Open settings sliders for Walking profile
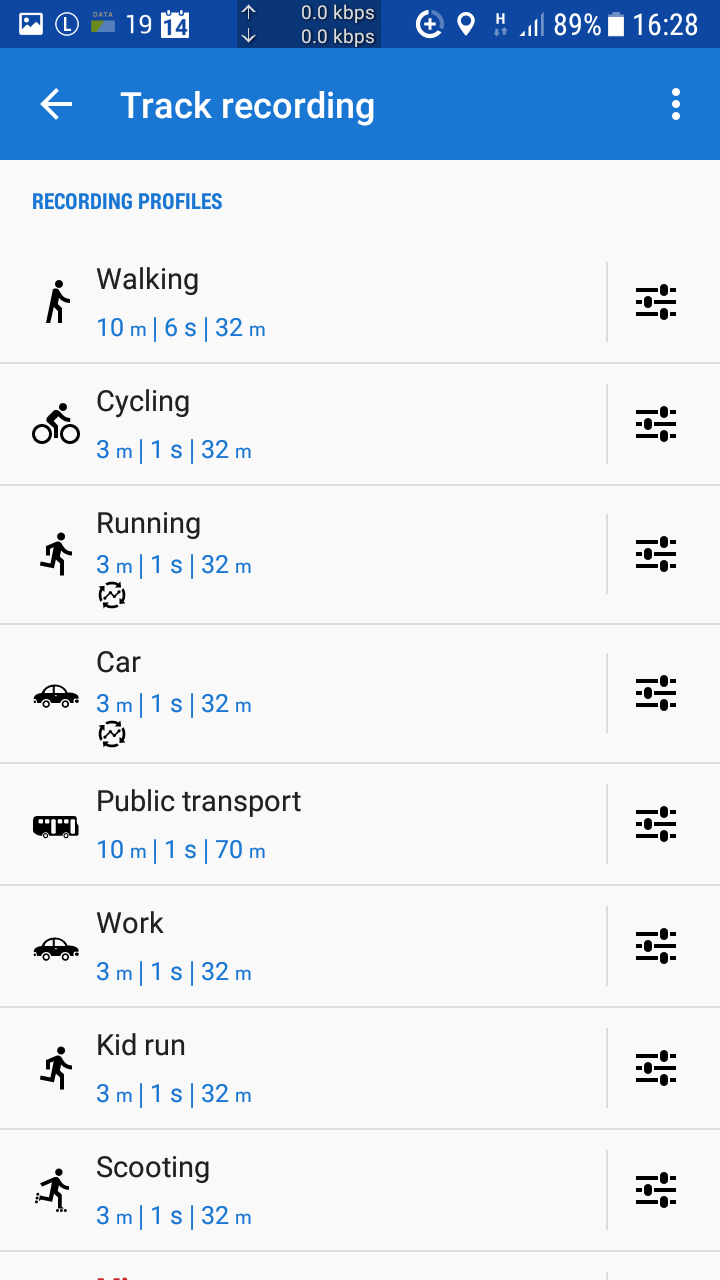The width and height of the screenshot is (720, 1280). pos(656,302)
